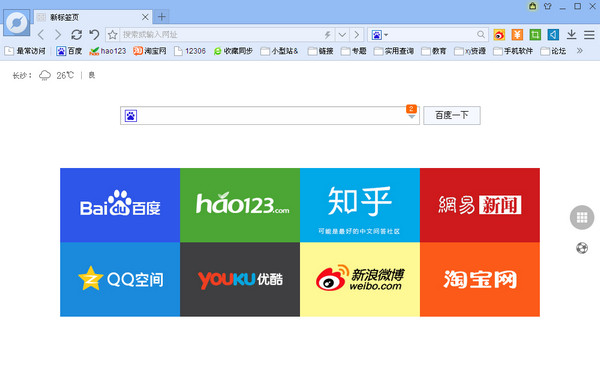Click the soccer ball icon on right
600x375 pixels.
click(x=582, y=248)
